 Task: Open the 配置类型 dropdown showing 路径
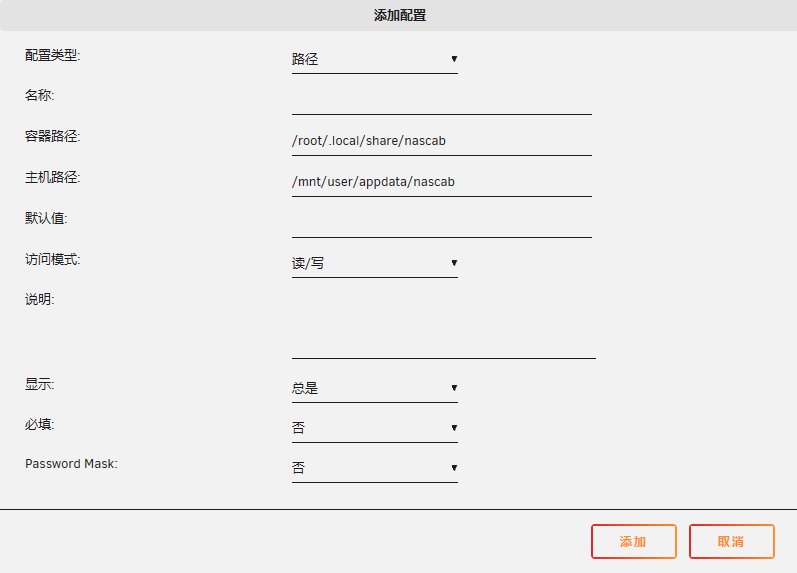click(375, 59)
